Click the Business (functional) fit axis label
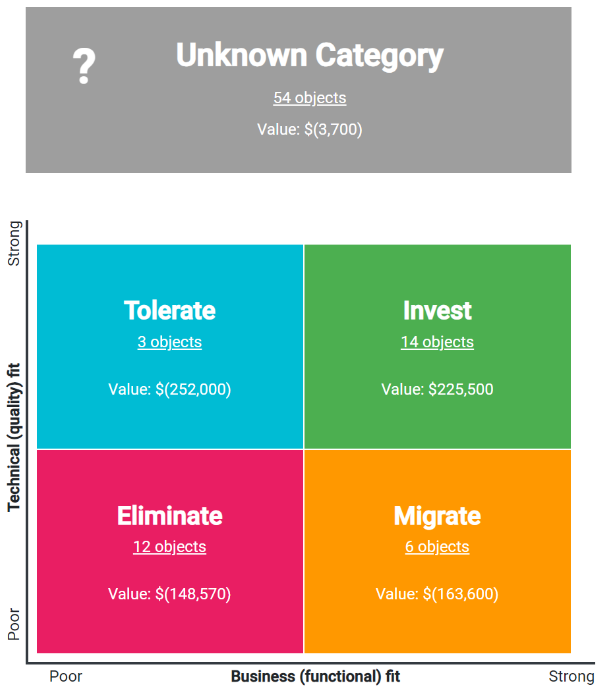Viewport: 600px width, 690px height. [315, 676]
